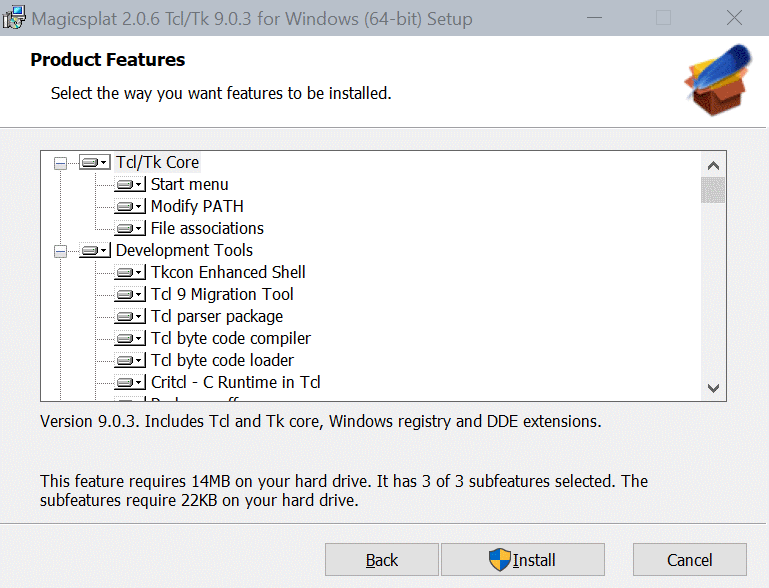The image size is (769, 588).
Task: Click the feature list scroll down arrow
Action: pos(714,388)
